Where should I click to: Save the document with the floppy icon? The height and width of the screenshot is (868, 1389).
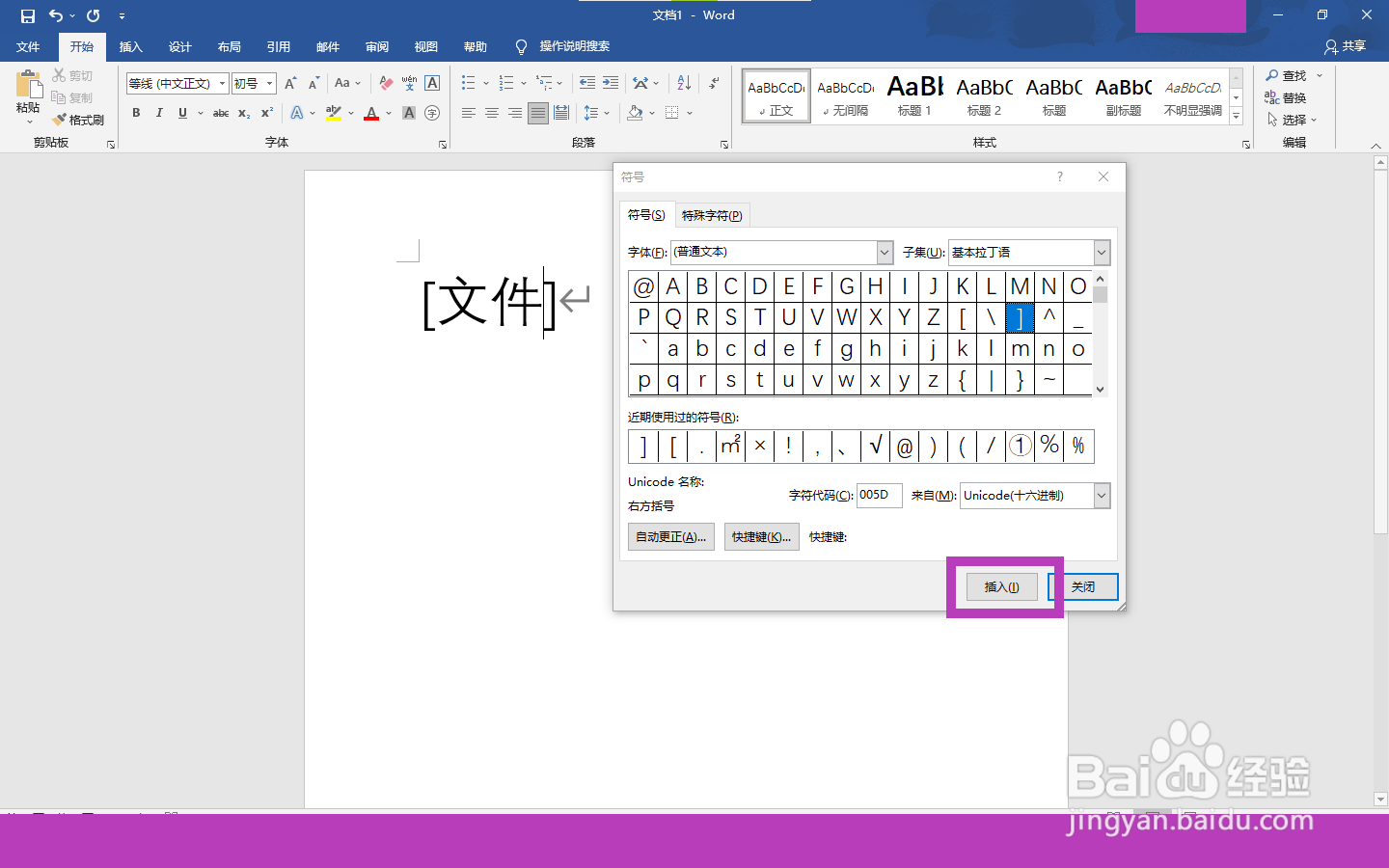(x=28, y=15)
